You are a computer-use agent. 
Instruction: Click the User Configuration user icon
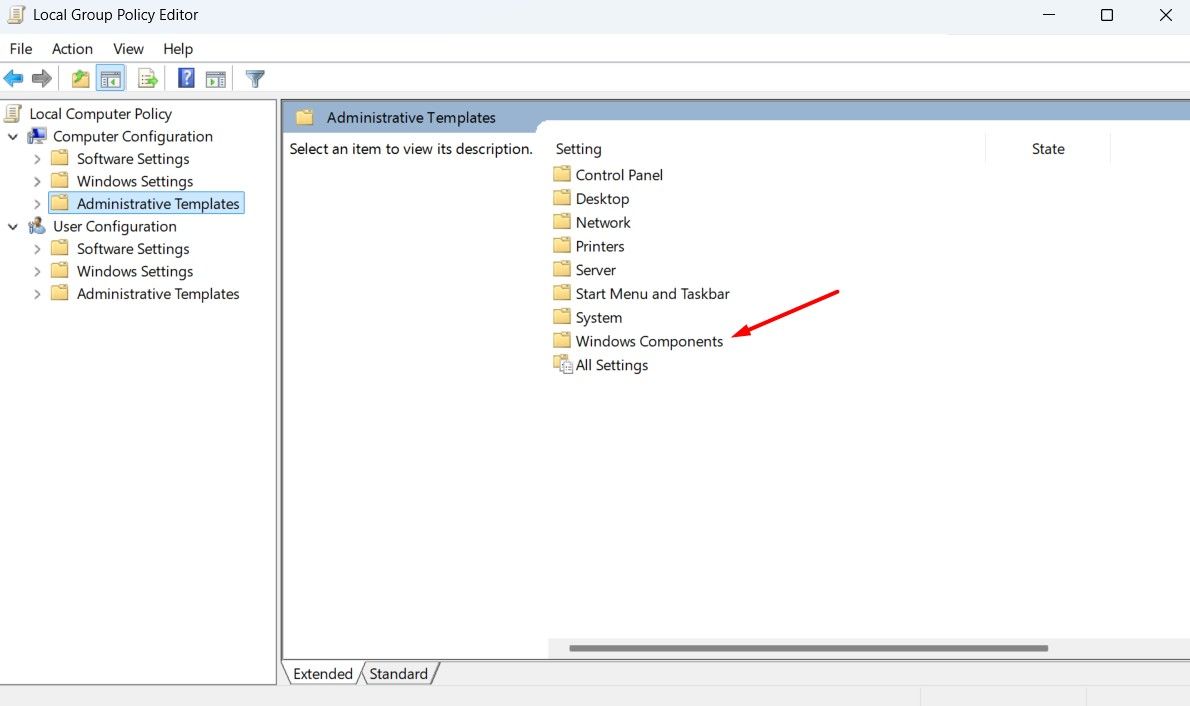(36, 226)
